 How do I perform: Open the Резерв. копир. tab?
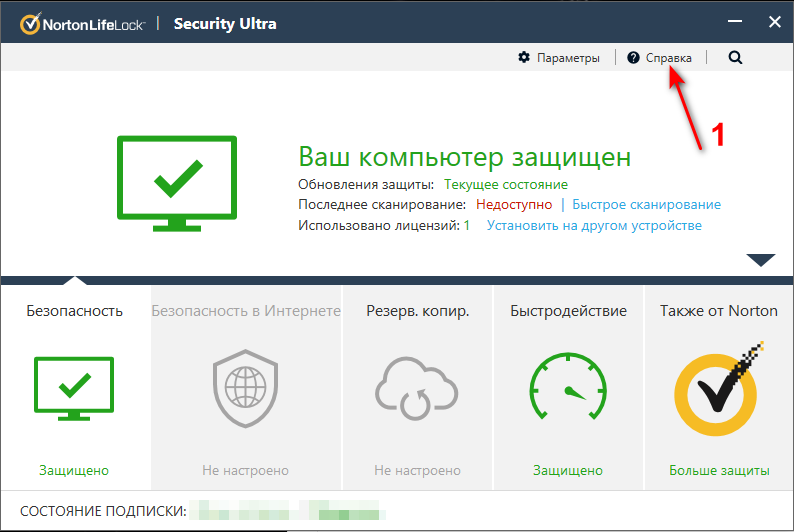coord(417,311)
